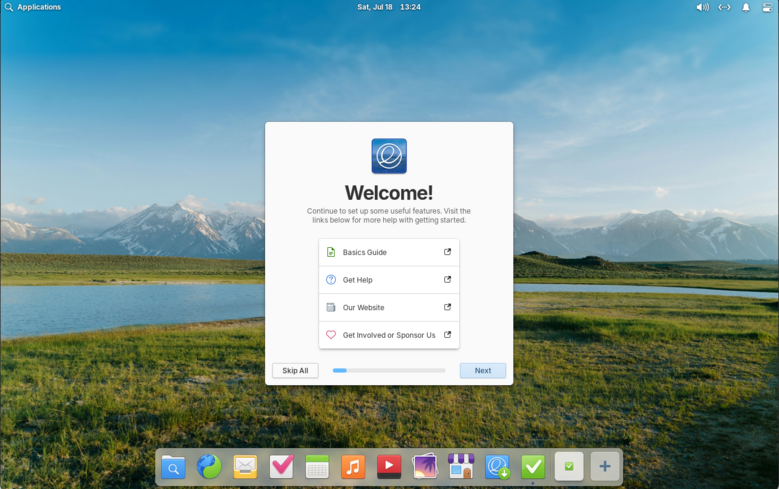
Task: Click the Welcome! heading text
Action: tap(389, 193)
